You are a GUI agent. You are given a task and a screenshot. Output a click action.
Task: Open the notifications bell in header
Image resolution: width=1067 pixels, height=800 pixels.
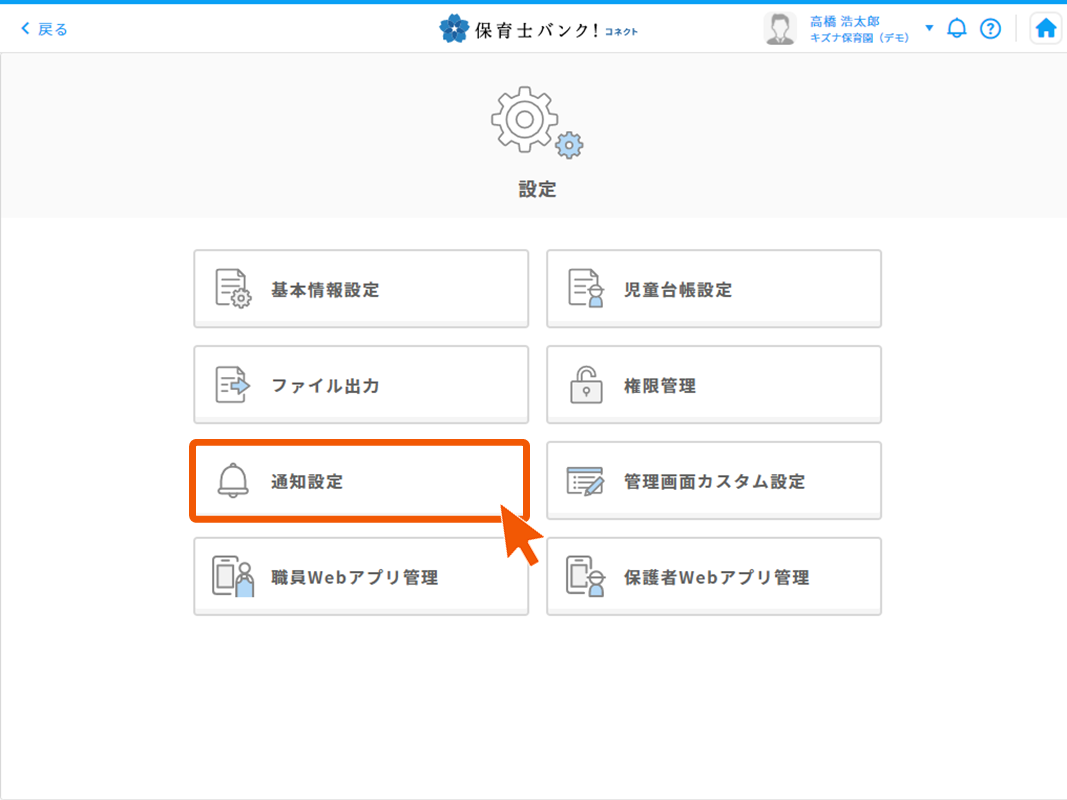pos(957,28)
